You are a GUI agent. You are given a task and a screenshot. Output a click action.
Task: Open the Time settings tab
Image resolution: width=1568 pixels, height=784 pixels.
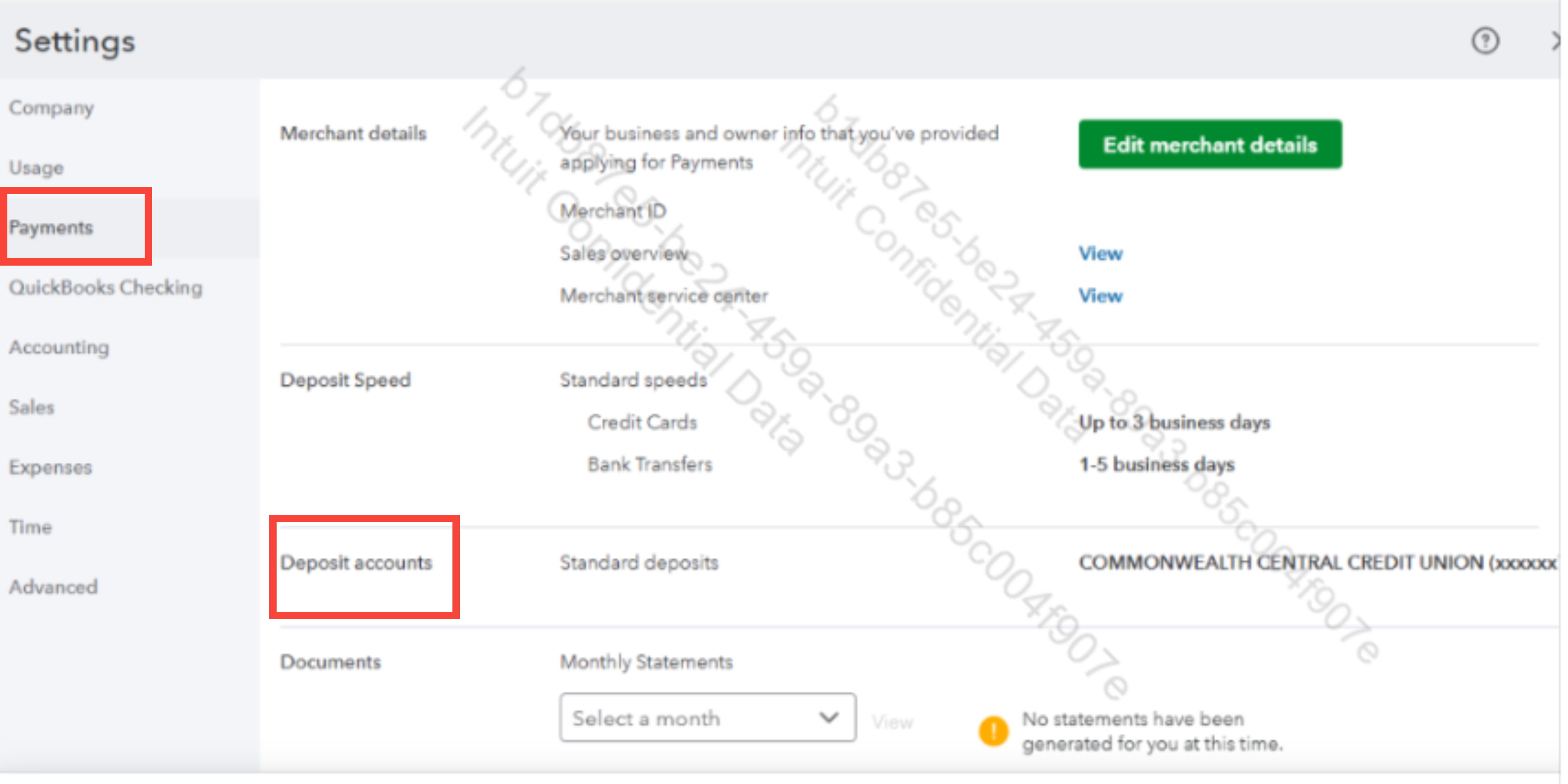tap(30, 527)
